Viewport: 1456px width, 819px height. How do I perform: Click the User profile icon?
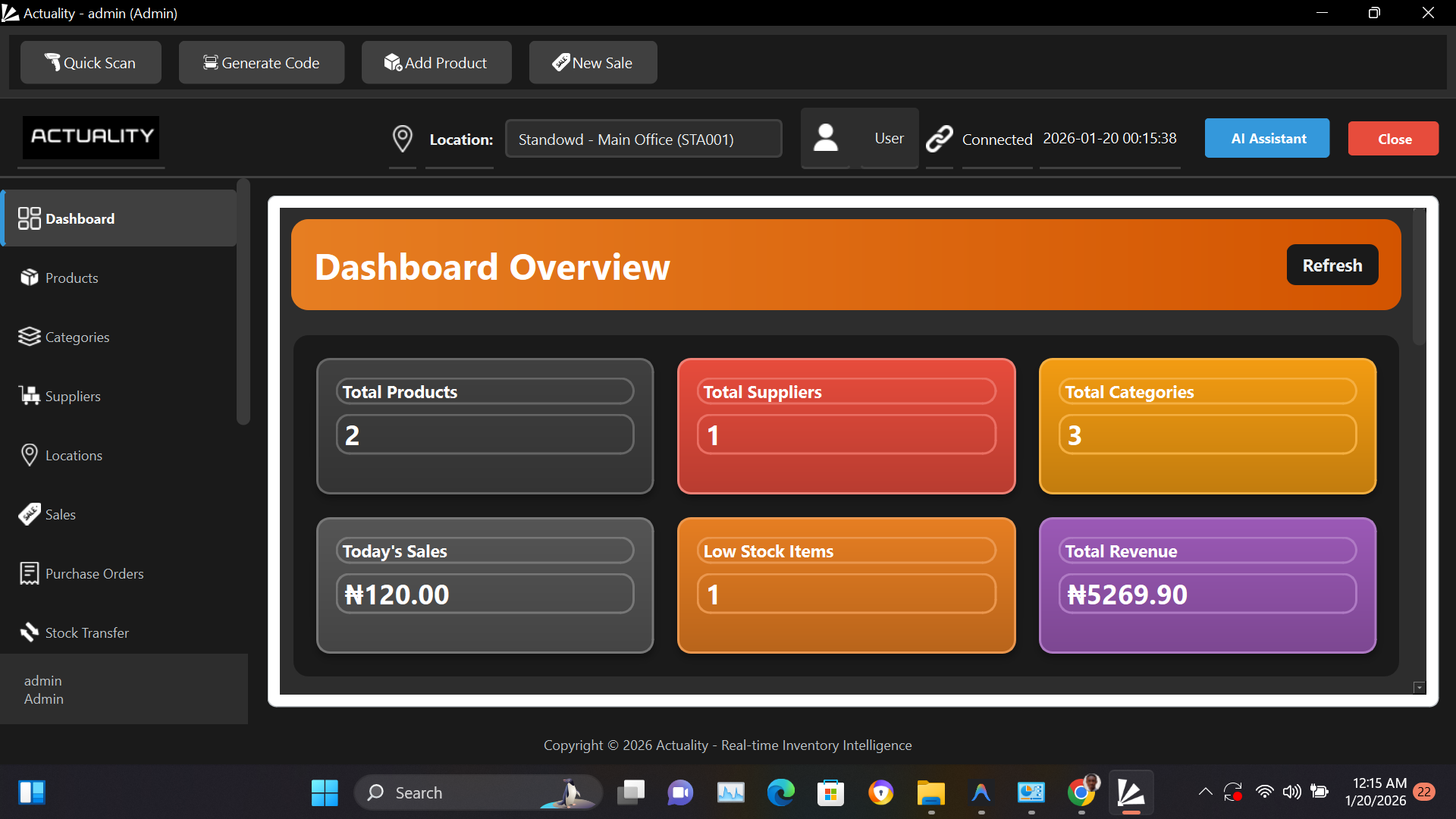(826, 138)
